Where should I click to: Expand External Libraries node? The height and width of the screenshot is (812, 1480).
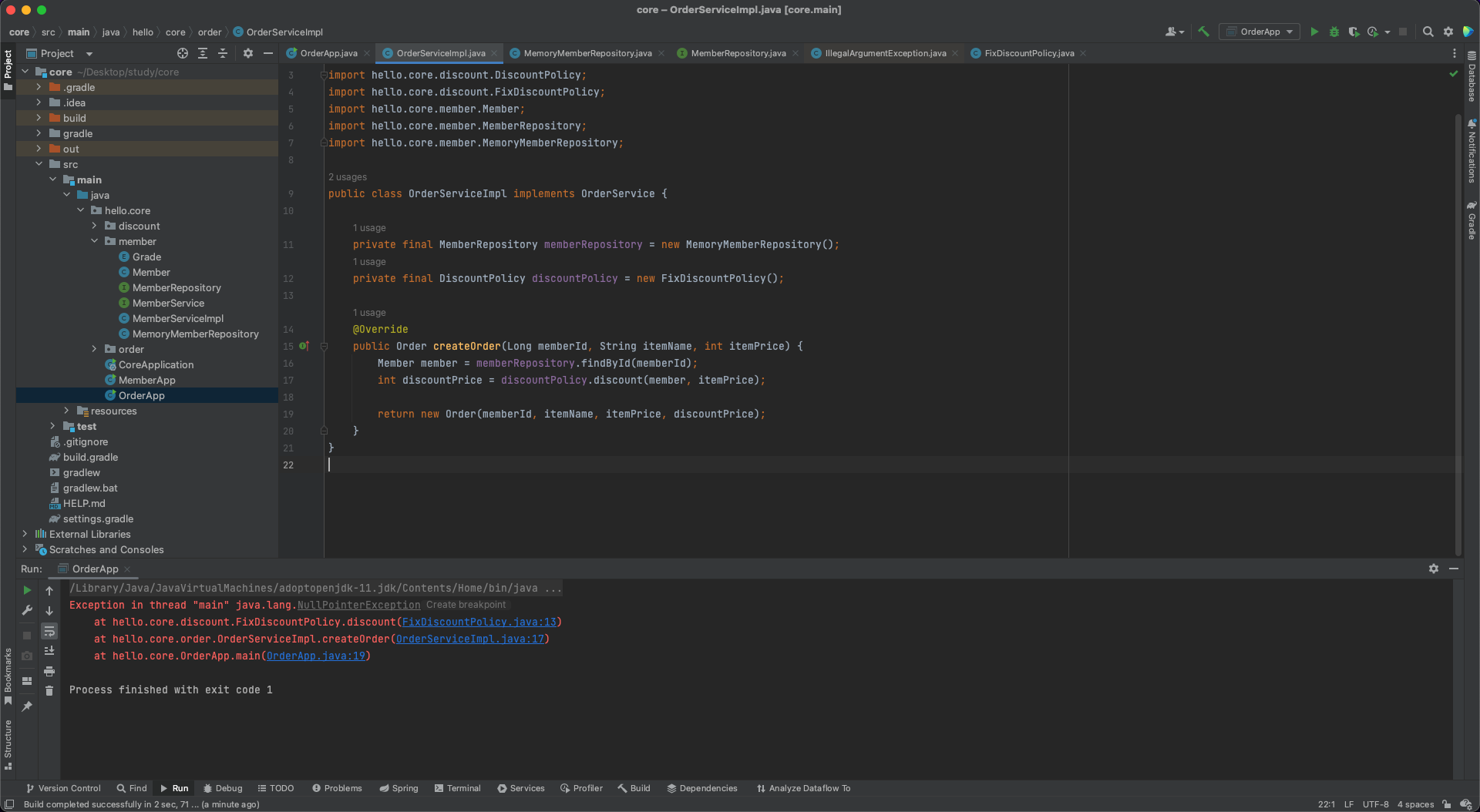(25, 534)
